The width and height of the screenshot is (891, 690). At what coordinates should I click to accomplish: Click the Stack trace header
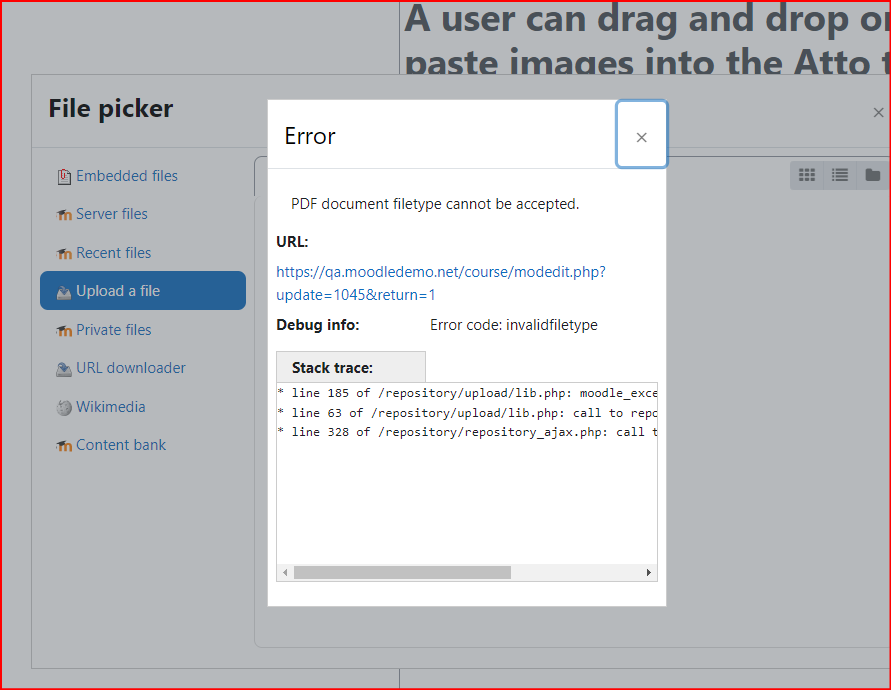(x=351, y=367)
